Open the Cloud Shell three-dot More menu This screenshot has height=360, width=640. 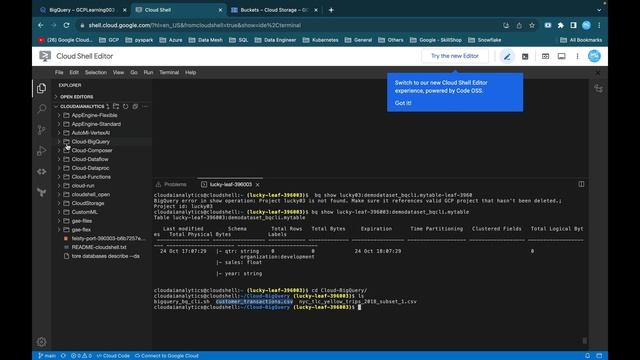click(x=577, y=56)
